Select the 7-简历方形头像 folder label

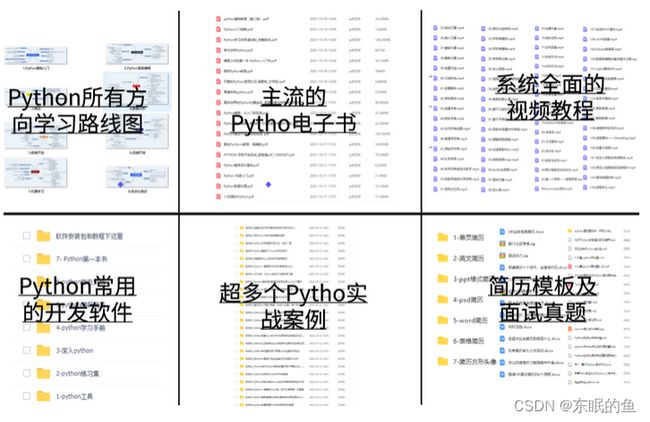(x=475, y=362)
